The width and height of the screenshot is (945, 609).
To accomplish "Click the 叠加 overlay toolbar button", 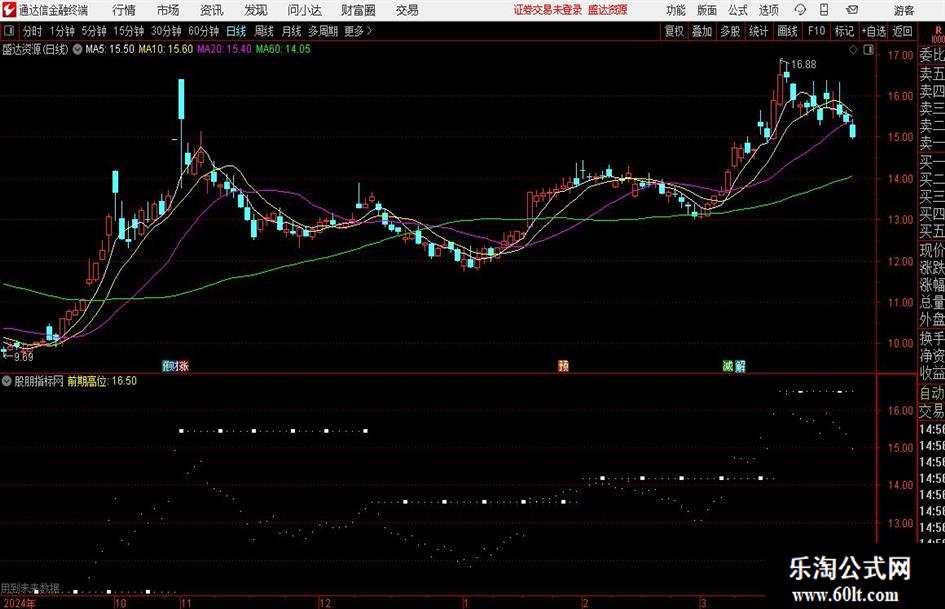I will [702, 31].
